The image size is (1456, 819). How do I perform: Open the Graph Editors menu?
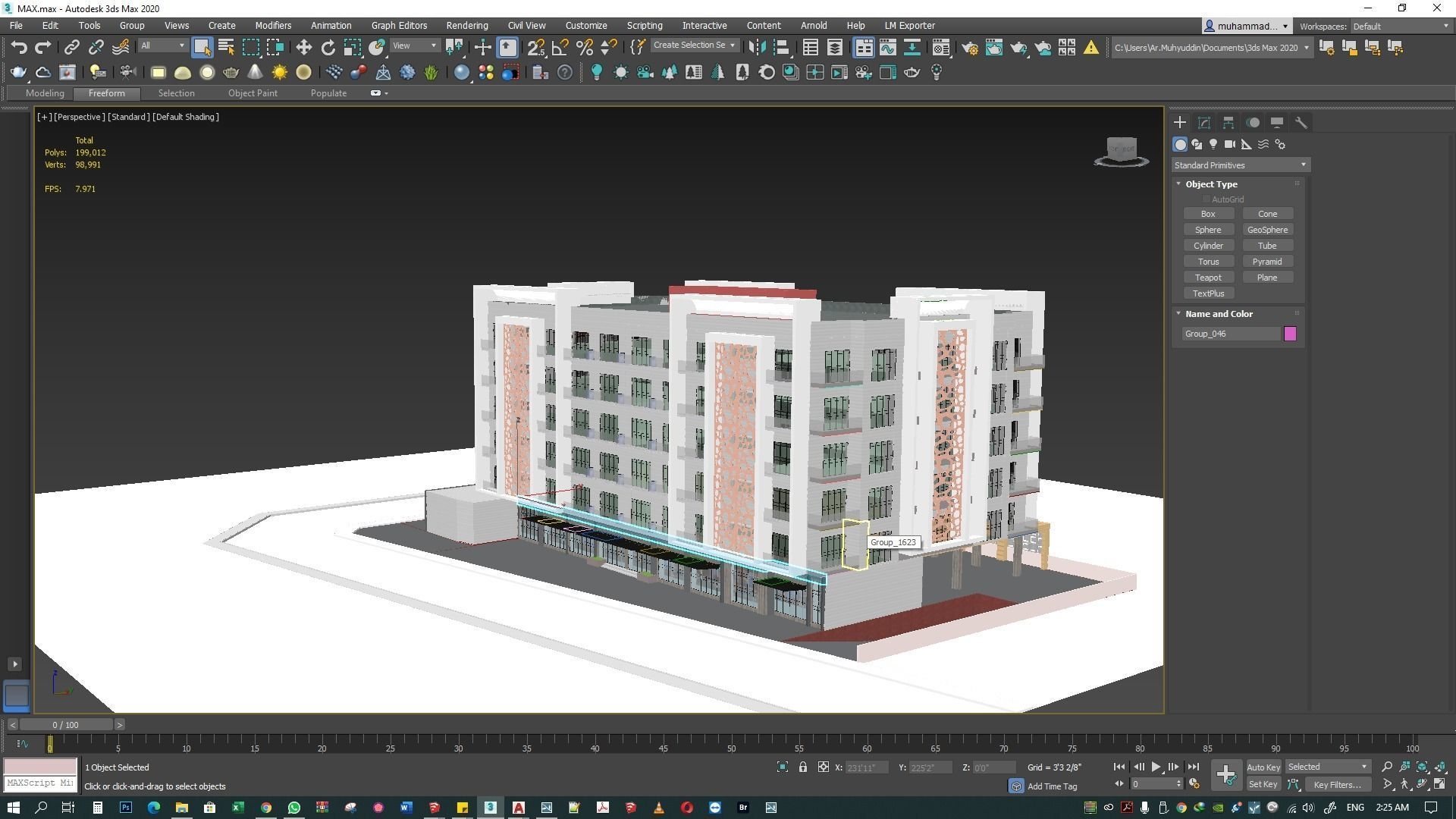point(399,25)
